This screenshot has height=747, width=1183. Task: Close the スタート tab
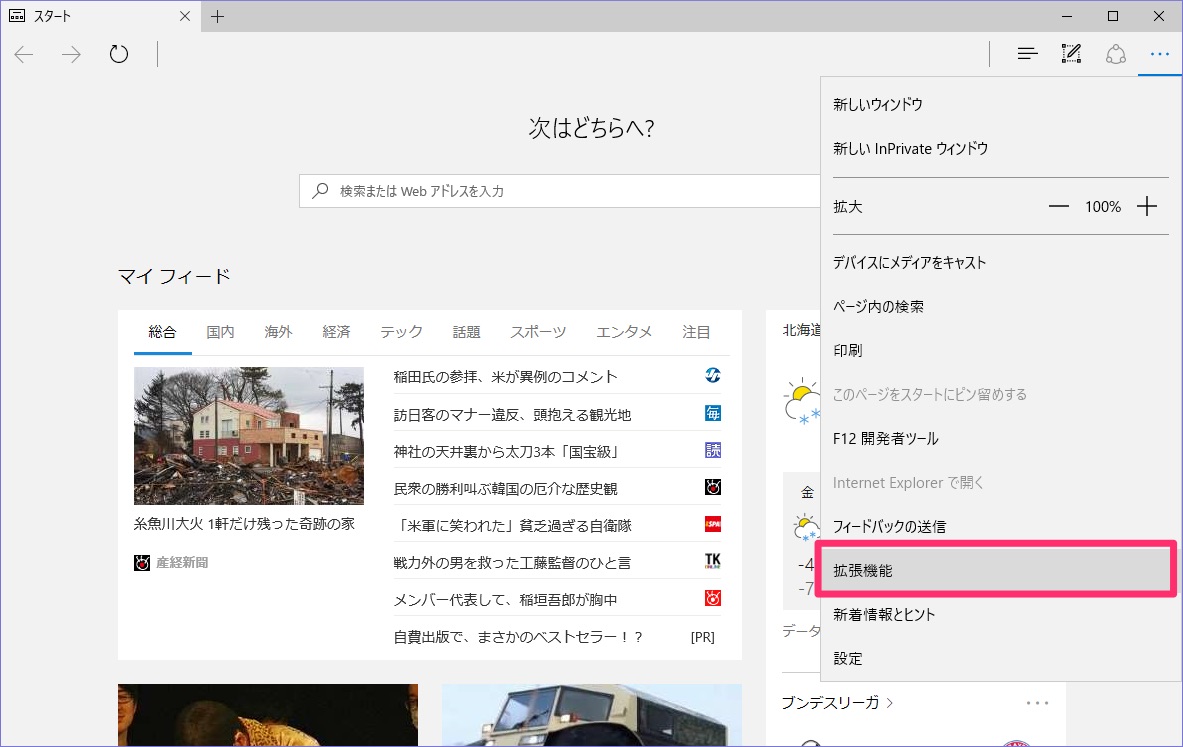[185, 16]
